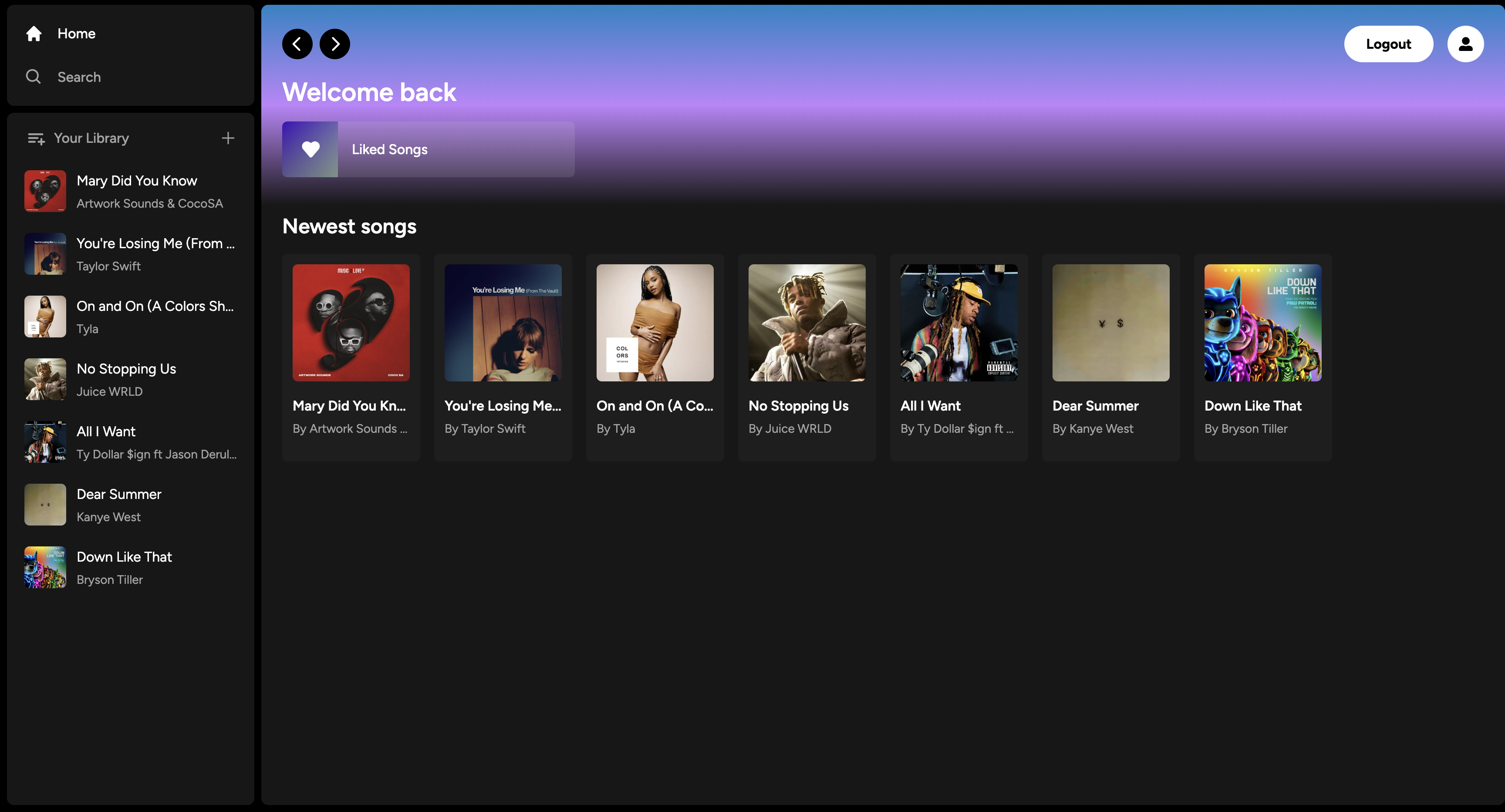
Task: Go forward with the right arrow button
Action: click(x=335, y=44)
